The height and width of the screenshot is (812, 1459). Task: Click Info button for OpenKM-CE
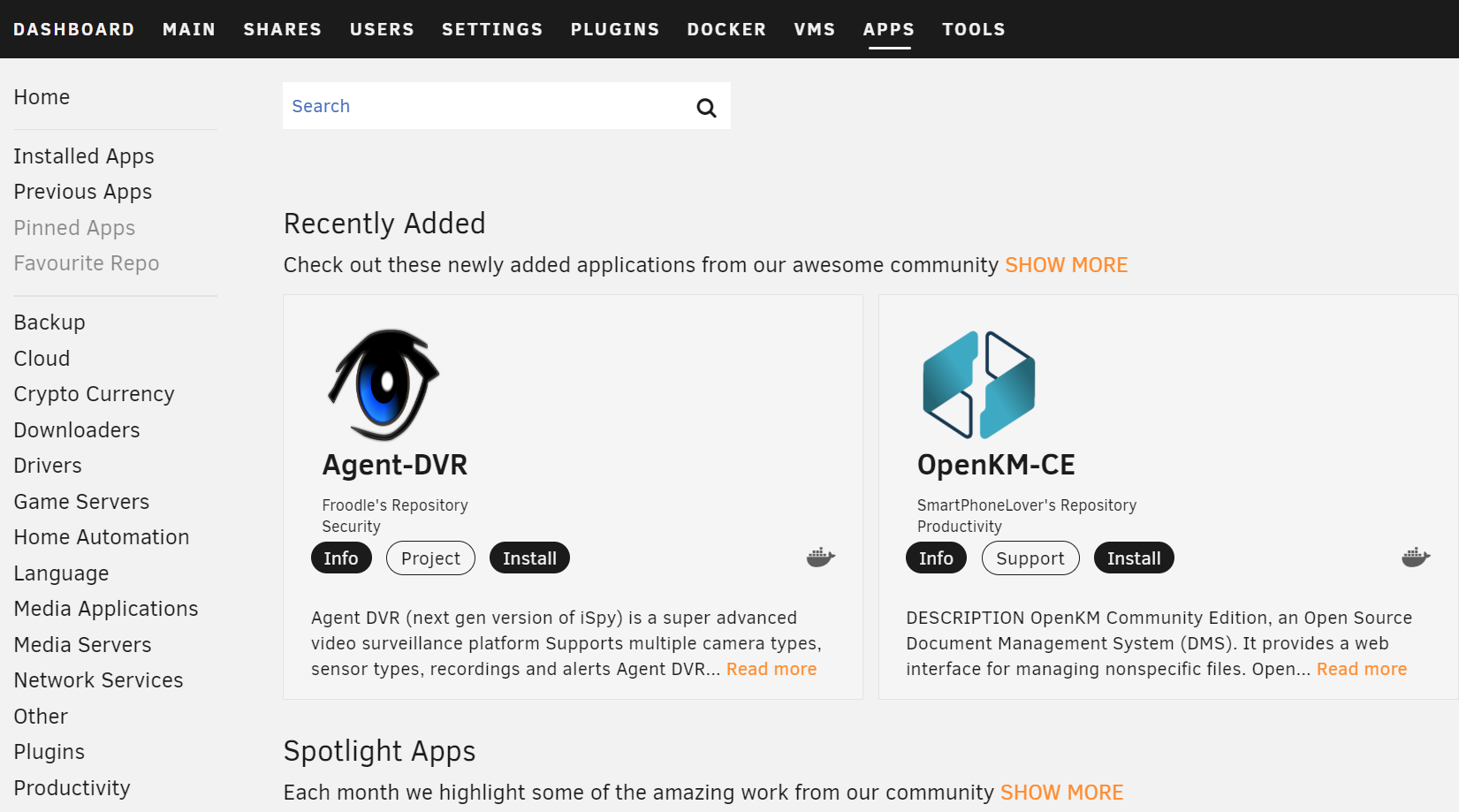pos(936,558)
